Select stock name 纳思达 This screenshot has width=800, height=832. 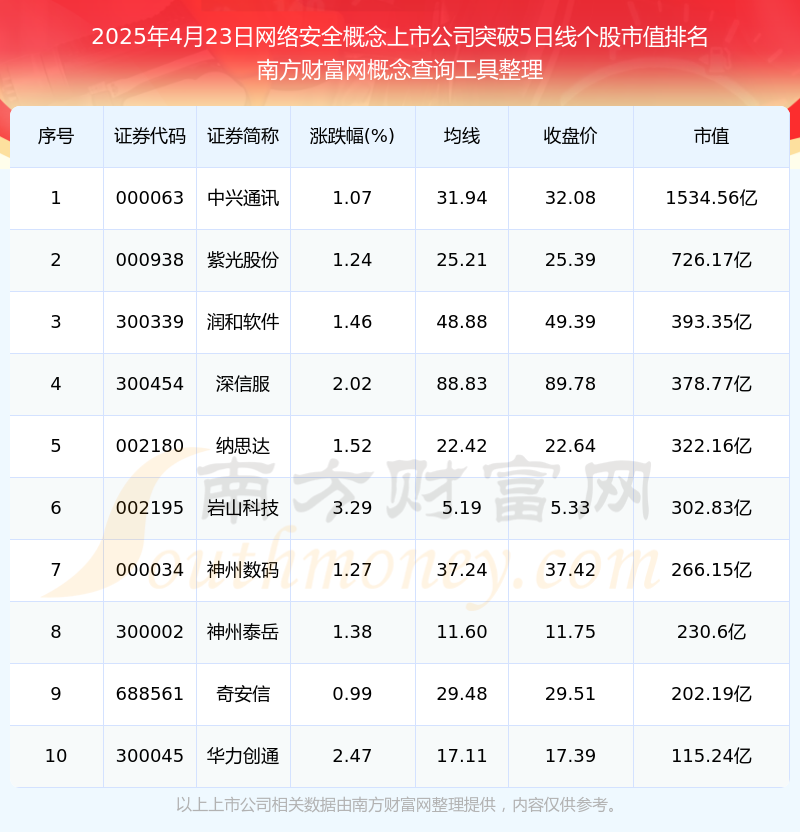point(243,446)
